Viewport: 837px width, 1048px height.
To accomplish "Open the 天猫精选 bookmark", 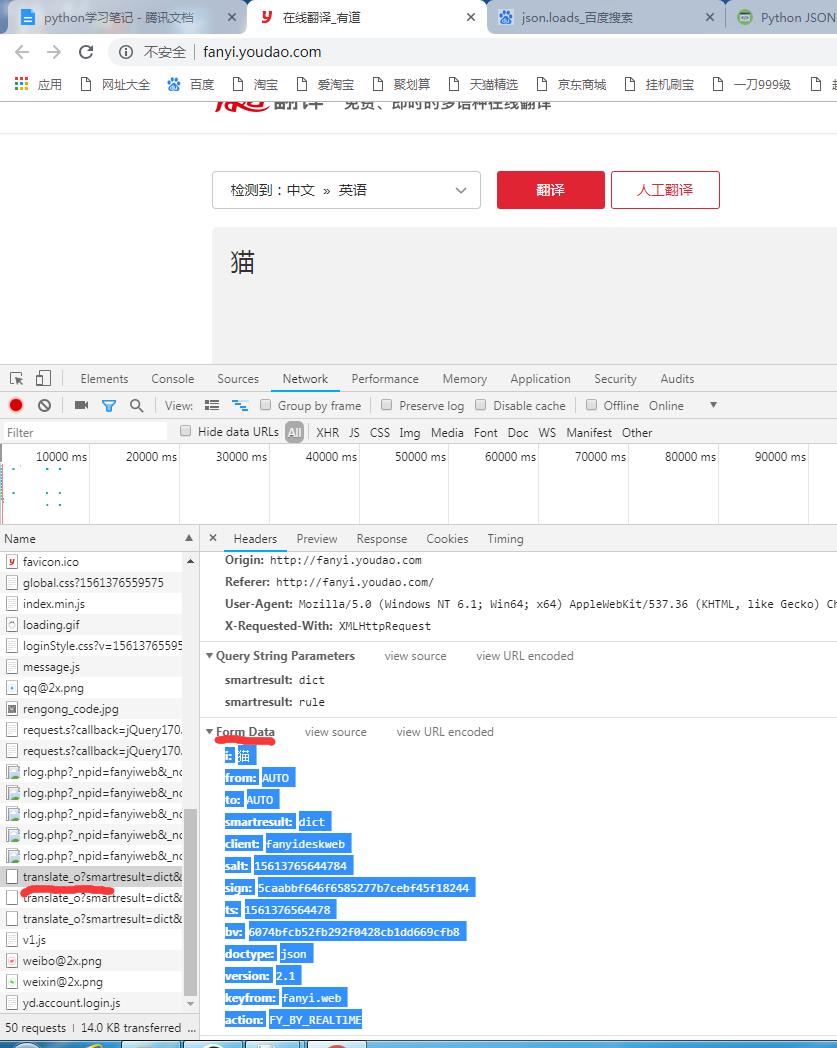I will [483, 84].
